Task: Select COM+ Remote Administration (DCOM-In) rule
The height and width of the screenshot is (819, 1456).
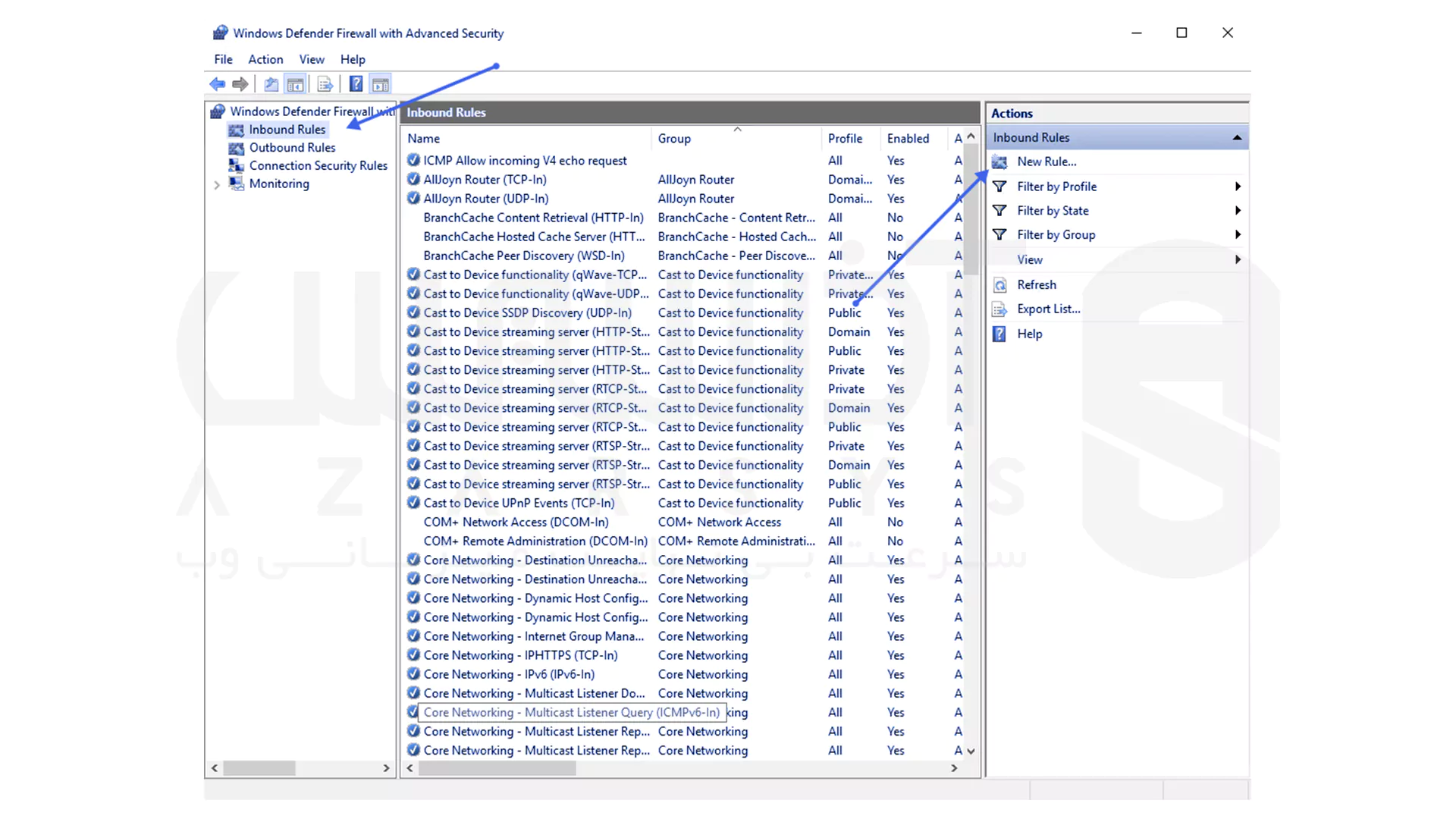Action: (x=535, y=541)
